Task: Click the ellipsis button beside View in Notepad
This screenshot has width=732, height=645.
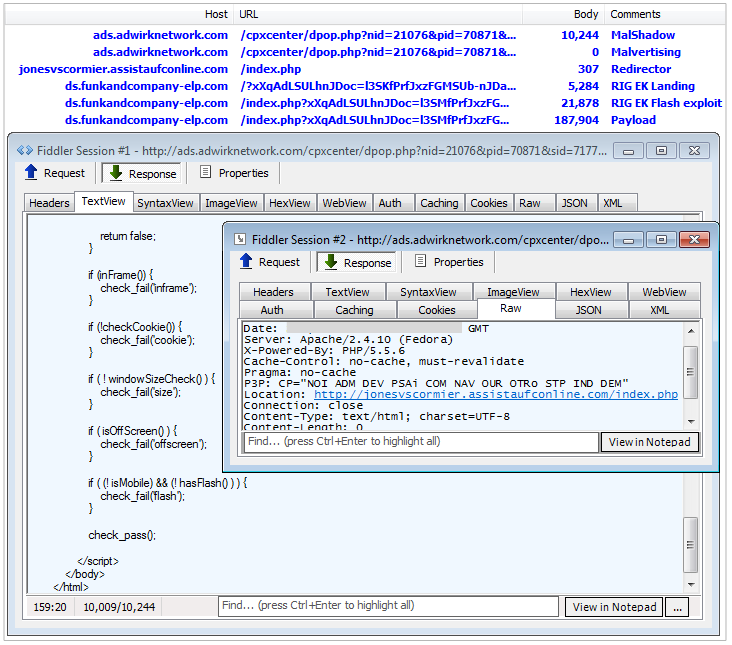Action: tap(677, 607)
